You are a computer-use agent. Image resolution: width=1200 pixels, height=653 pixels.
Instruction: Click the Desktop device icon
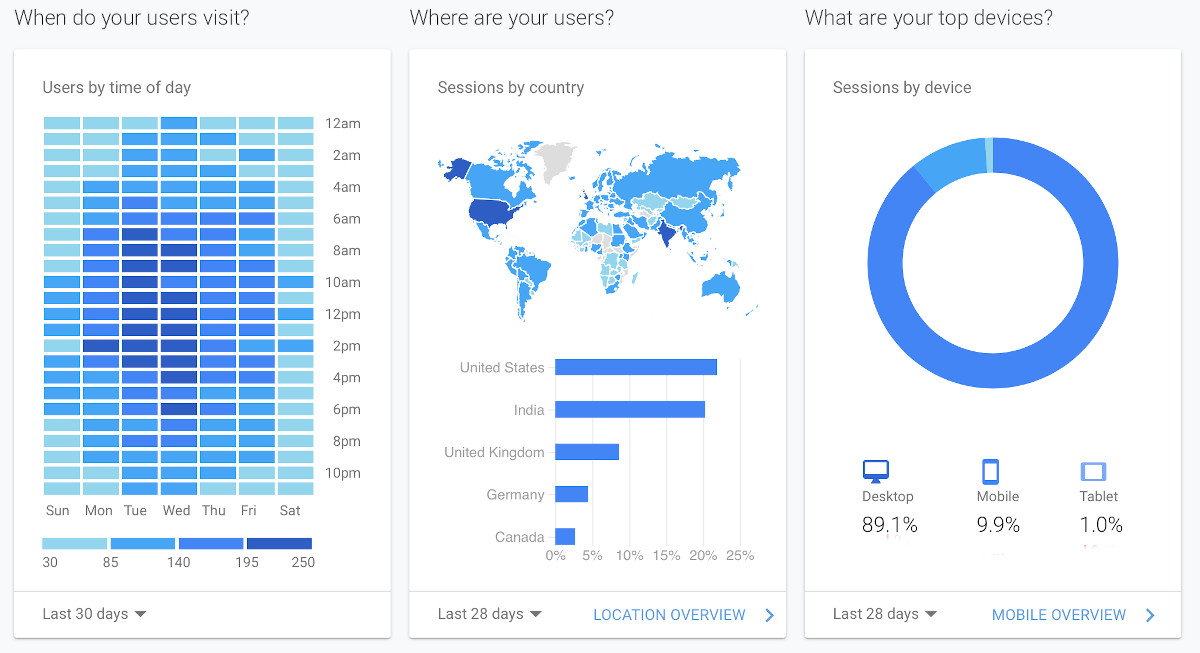(x=875, y=471)
